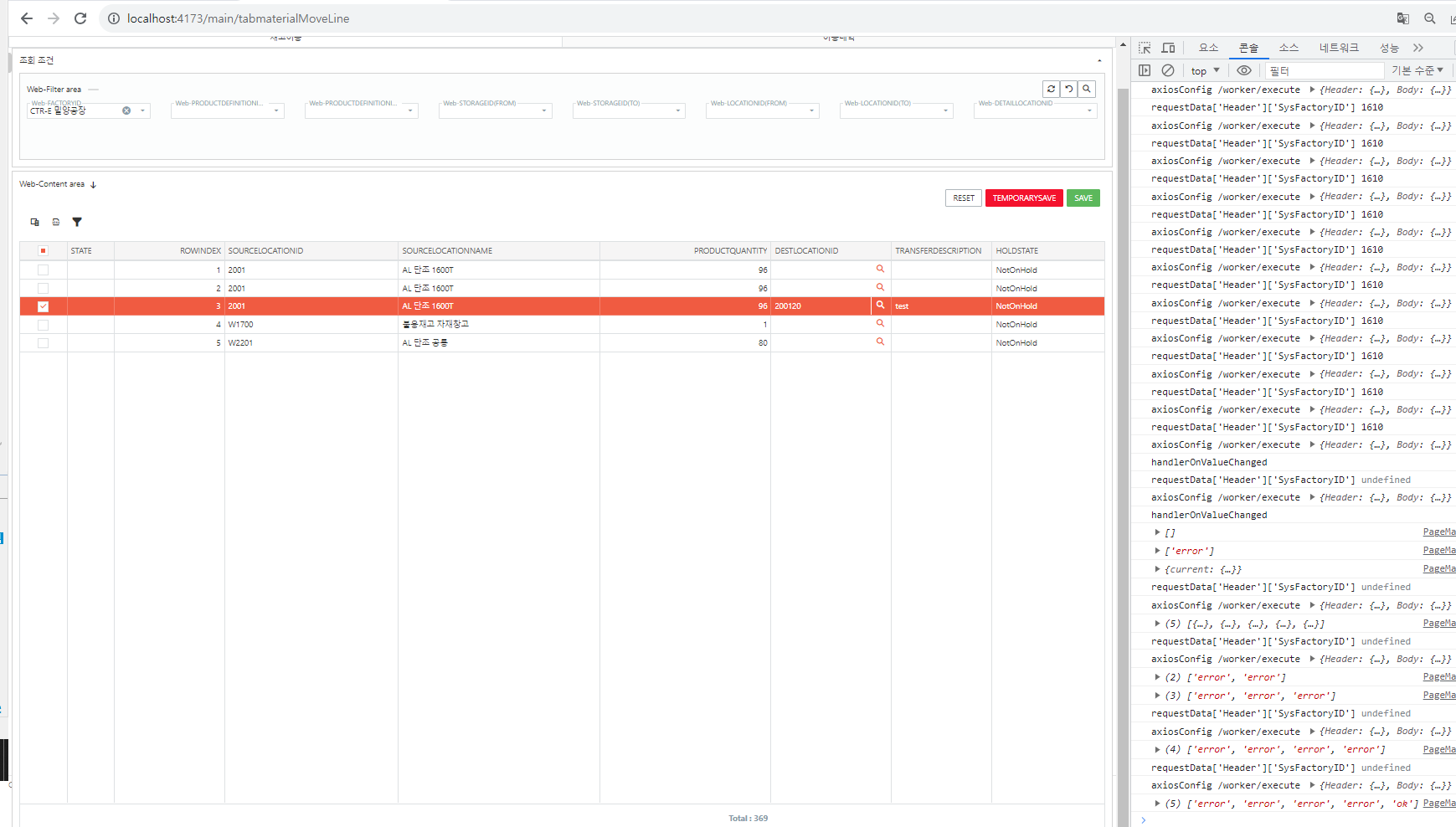1456x827 pixels.
Task: Click destination search icon in row 2
Action: tap(880, 287)
